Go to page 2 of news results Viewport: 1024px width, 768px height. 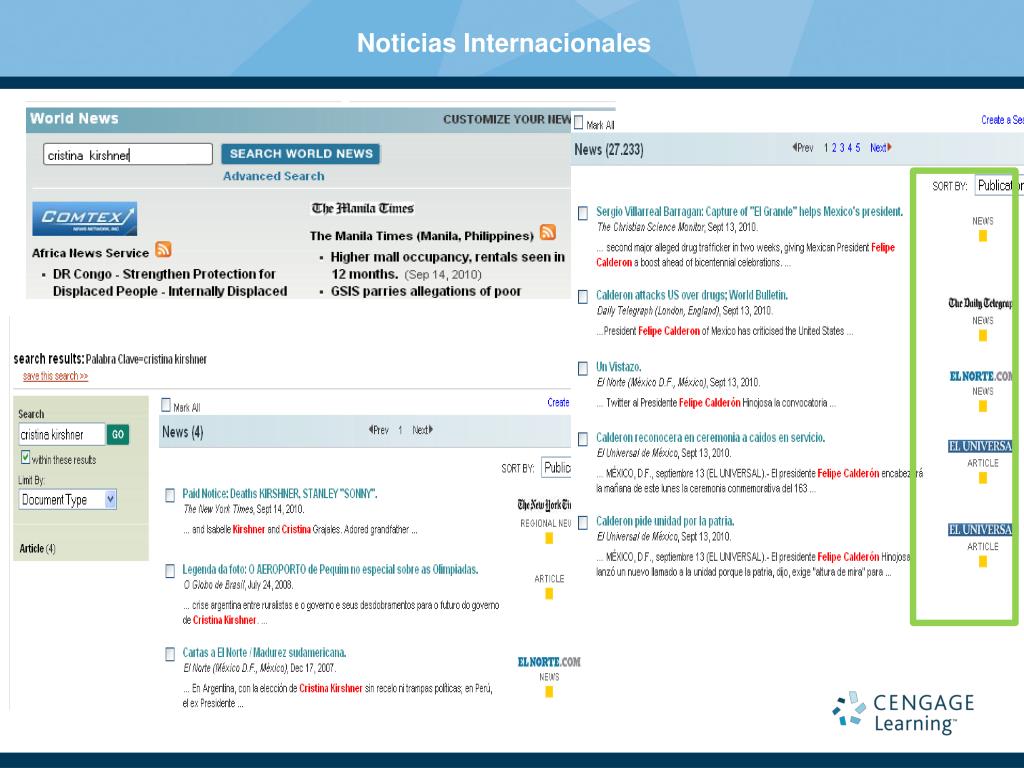[834, 148]
